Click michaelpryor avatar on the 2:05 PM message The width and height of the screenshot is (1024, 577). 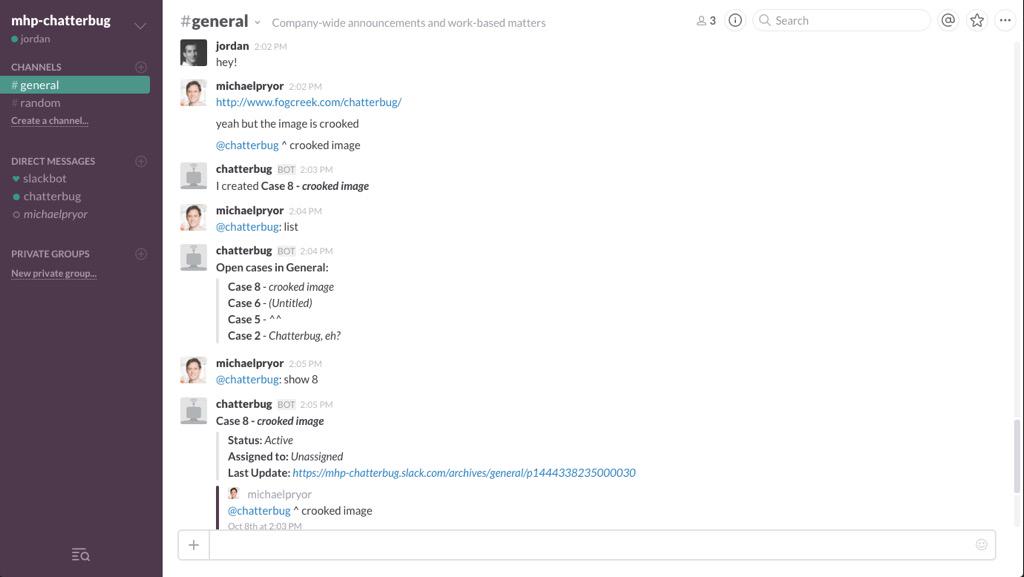[x=193, y=370]
